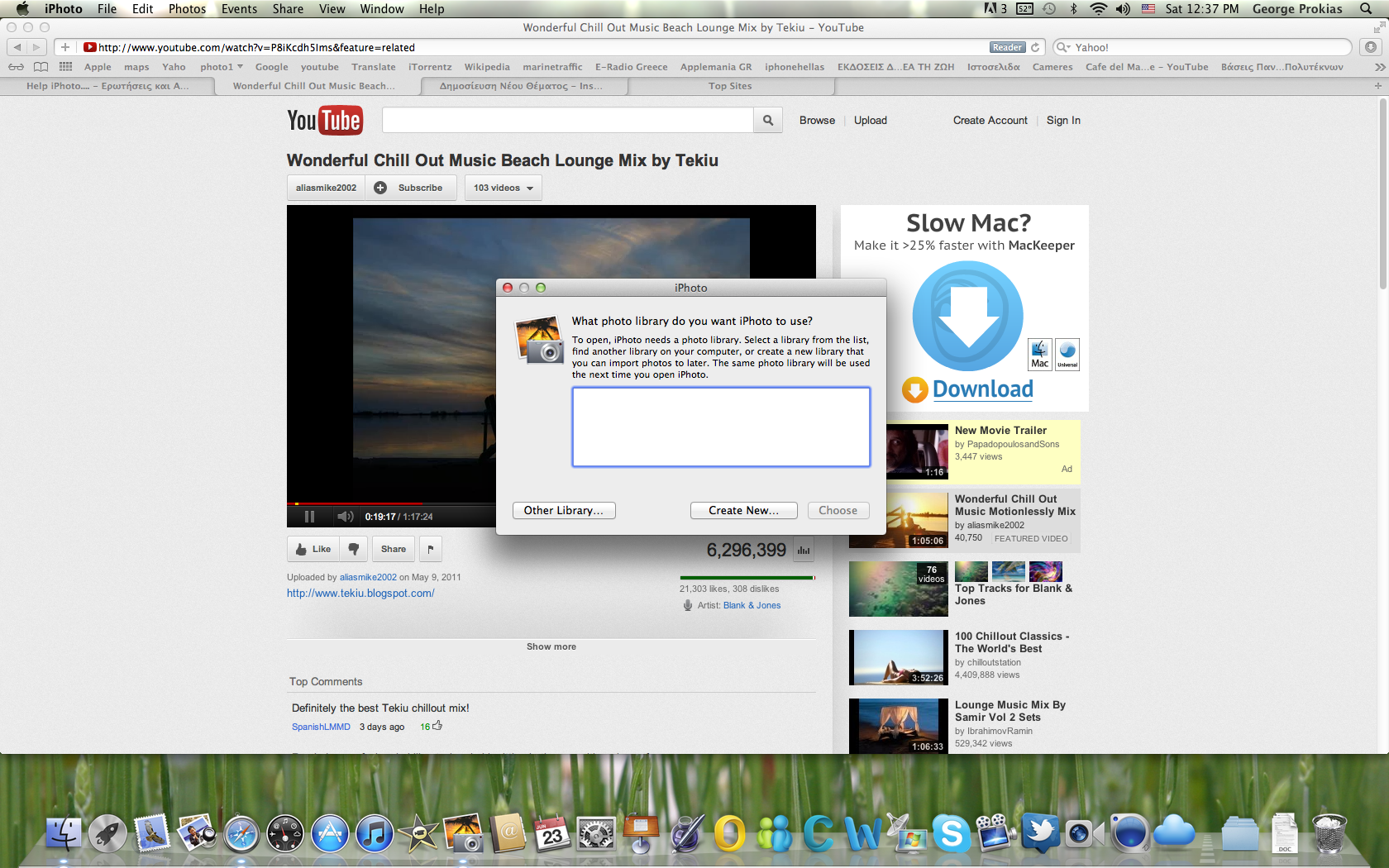The height and width of the screenshot is (868, 1389).
Task: Launch the Twitter bird icon in Dock
Action: [x=1040, y=833]
